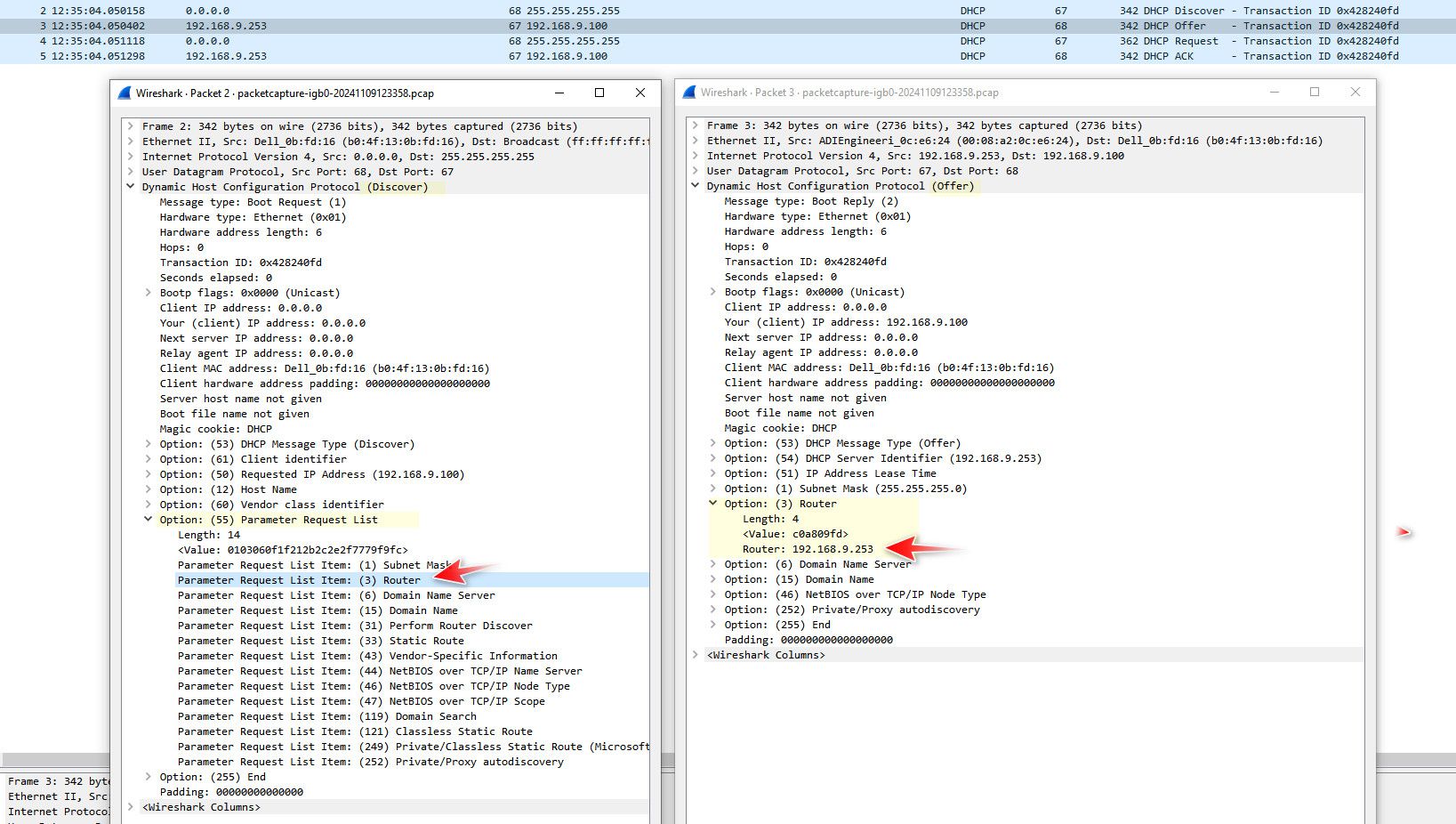This screenshot has height=824, width=1456.
Task: Expand Option (6) Domain Name Server in Offer
Action: [713, 564]
